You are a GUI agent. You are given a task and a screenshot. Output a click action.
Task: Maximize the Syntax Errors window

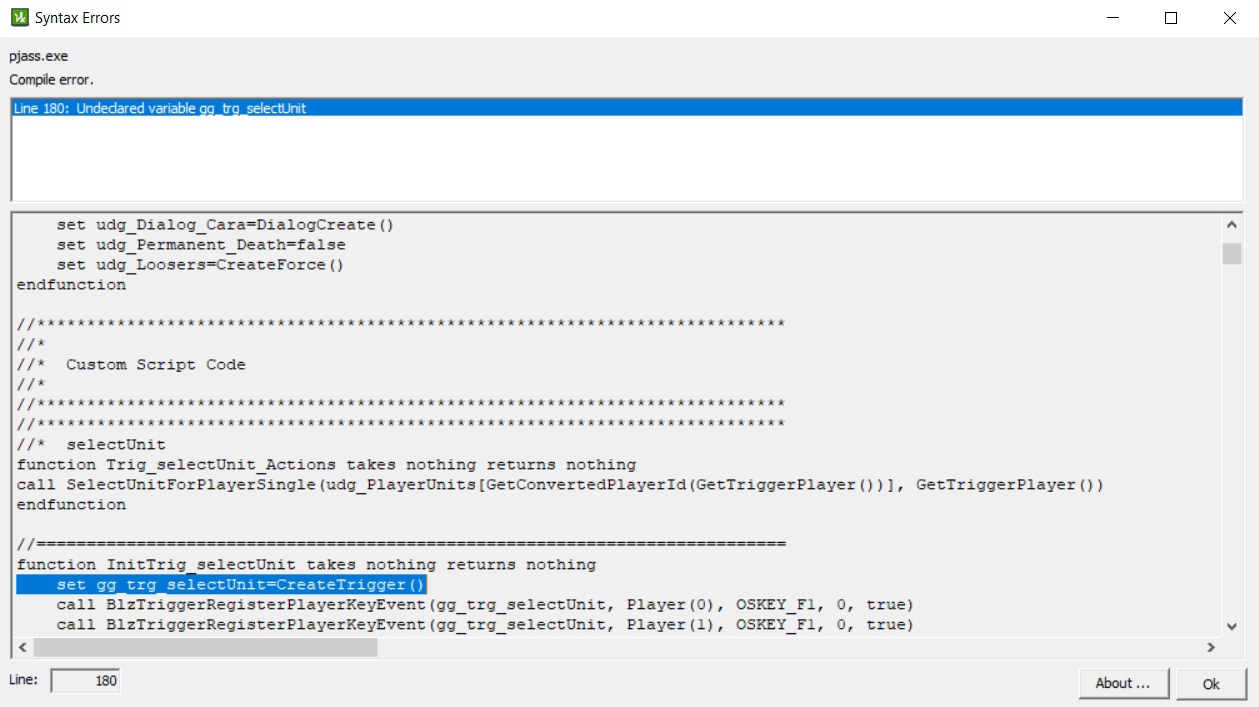[1171, 18]
